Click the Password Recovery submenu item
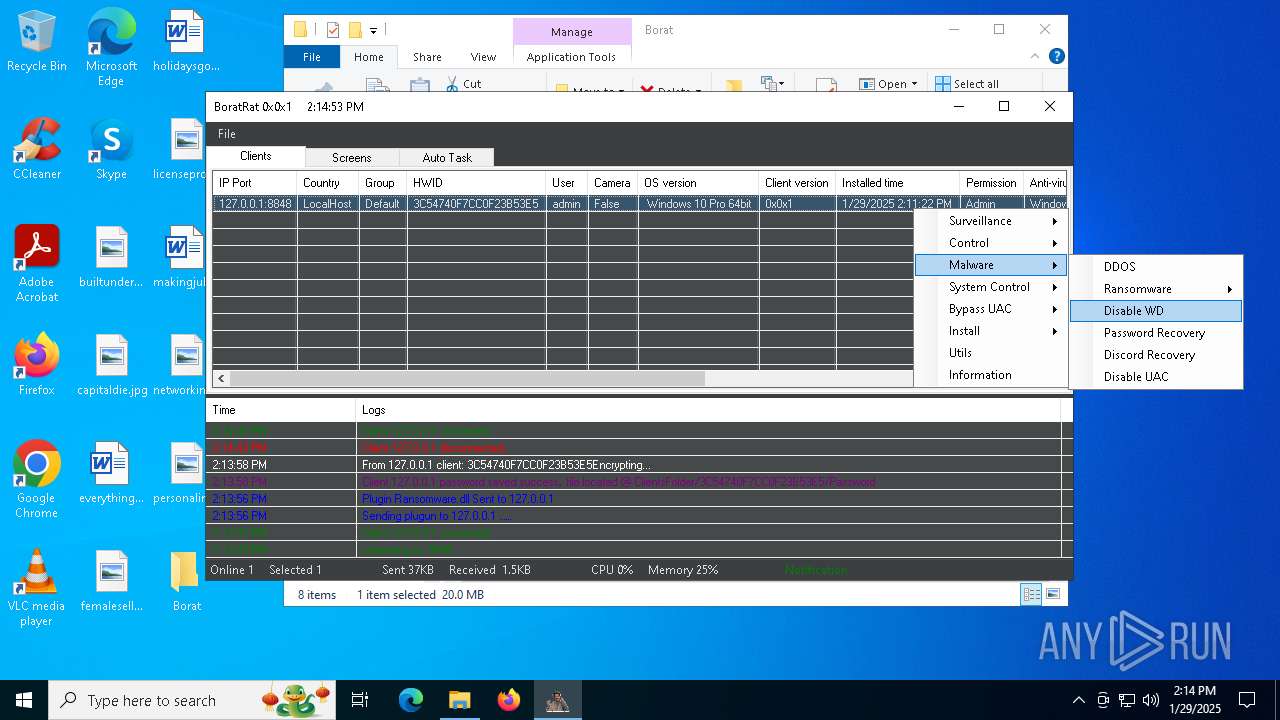This screenshot has width=1280, height=720. coord(1156,333)
